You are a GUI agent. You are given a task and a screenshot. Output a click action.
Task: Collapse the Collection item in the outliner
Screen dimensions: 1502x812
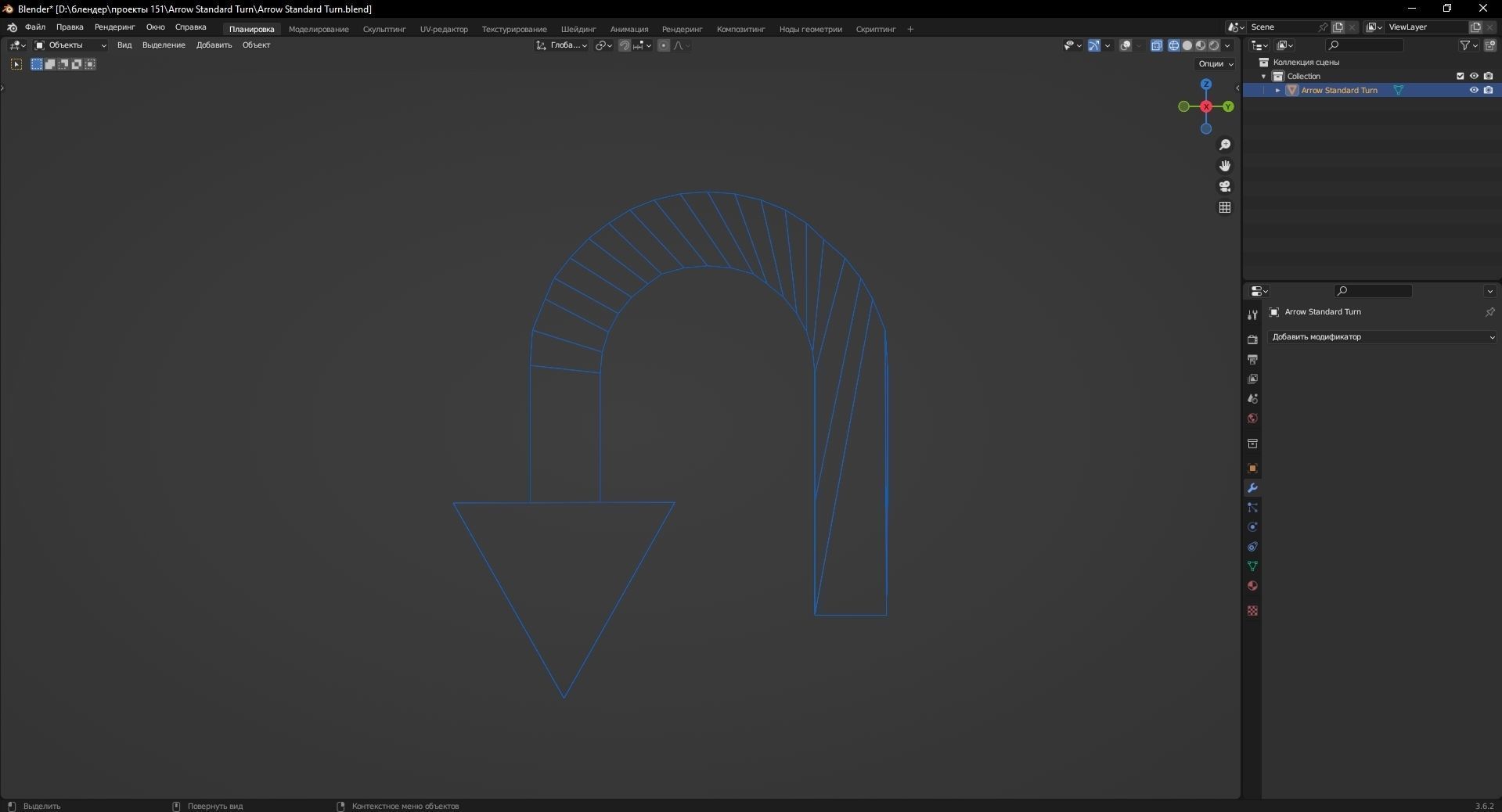pos(1264,76)
